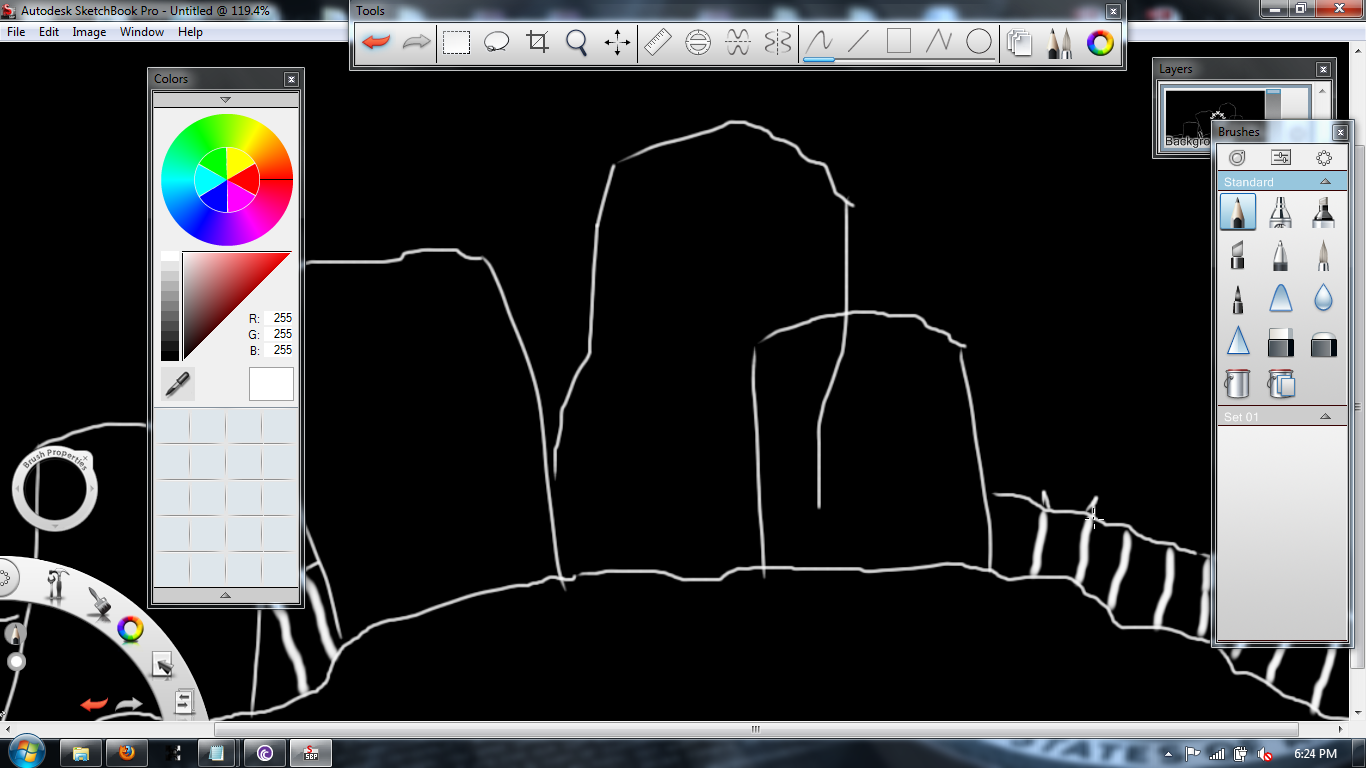Open the Windows Start menu
The image size is (1366, 768).
pos(27,753)
